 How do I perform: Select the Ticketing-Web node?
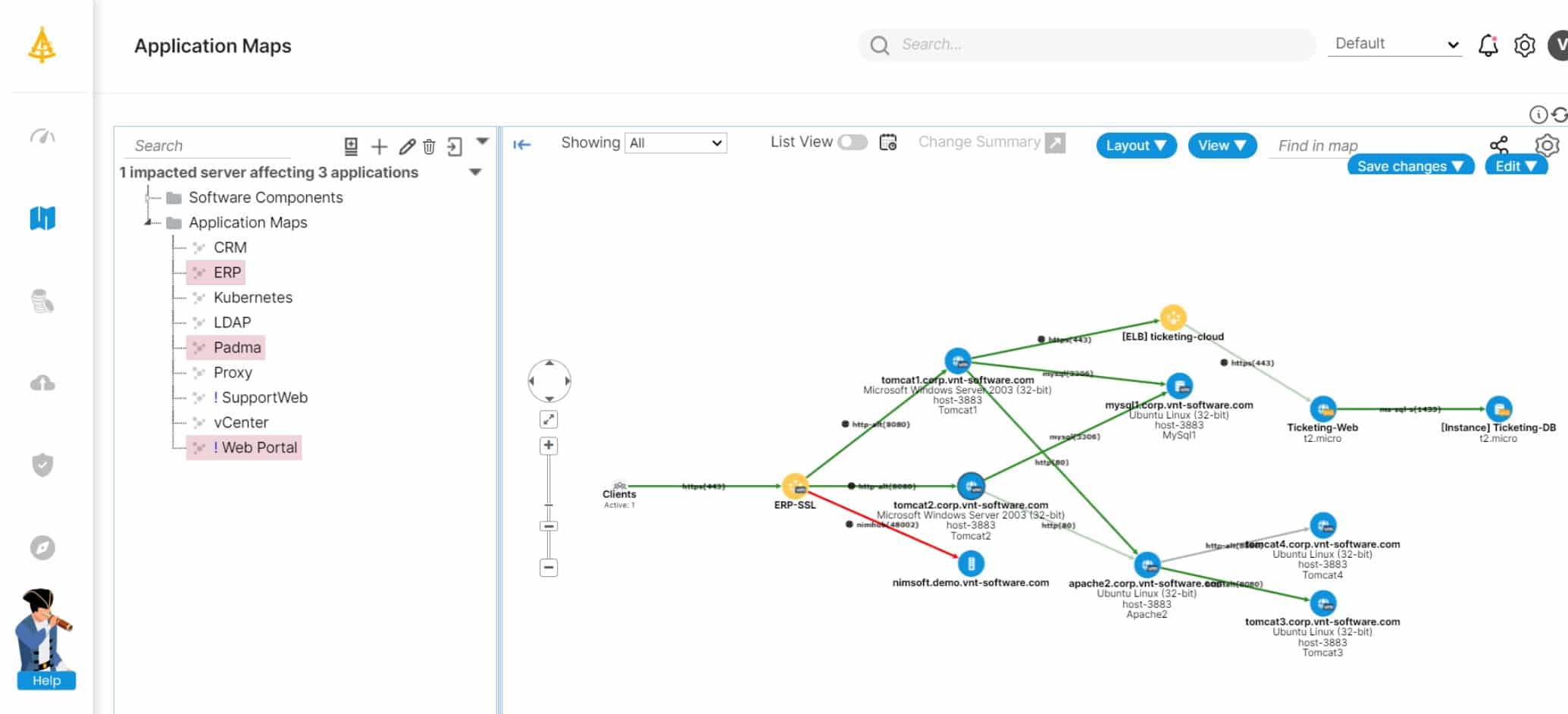1322,409
